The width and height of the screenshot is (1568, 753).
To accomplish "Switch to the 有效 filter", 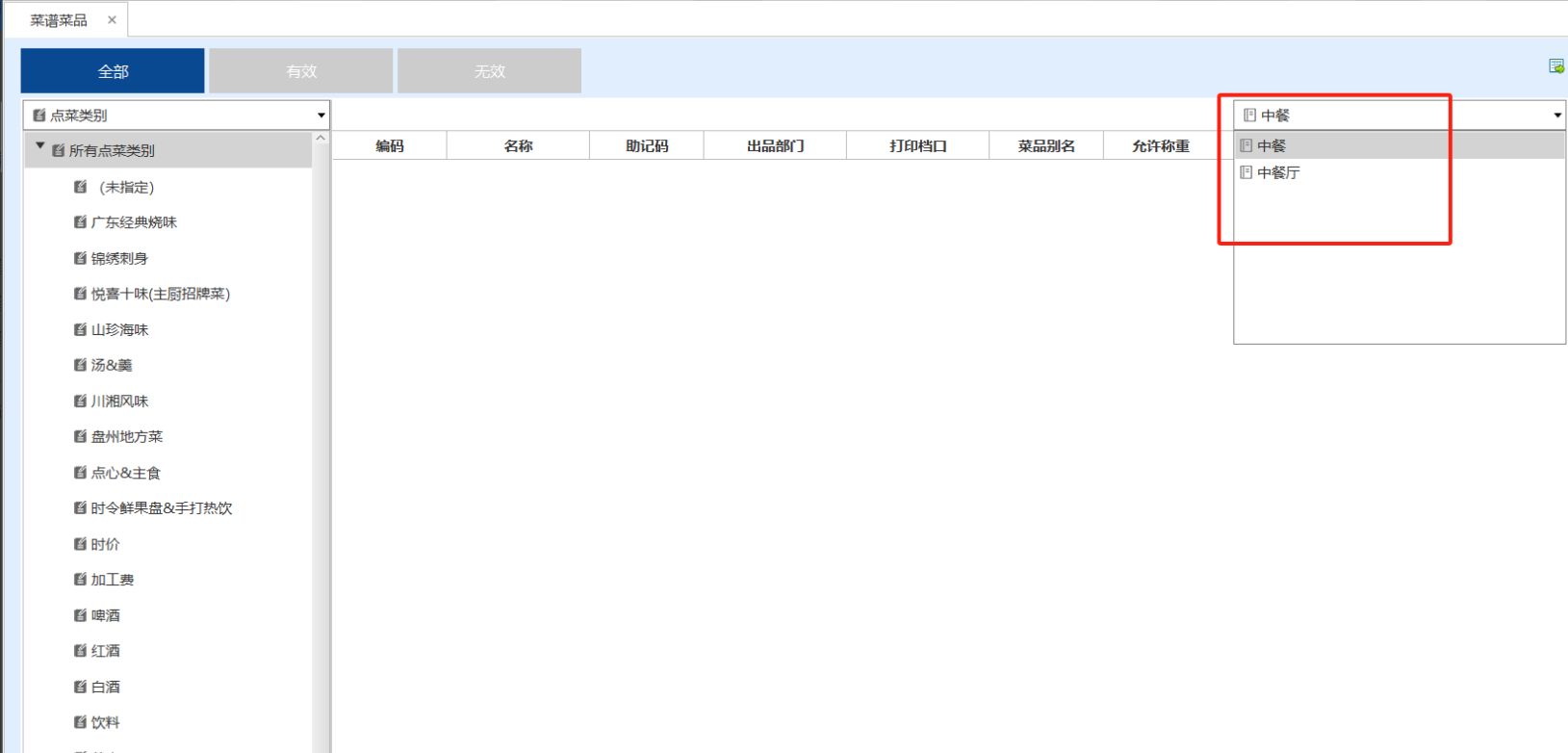I will point(300,71).
